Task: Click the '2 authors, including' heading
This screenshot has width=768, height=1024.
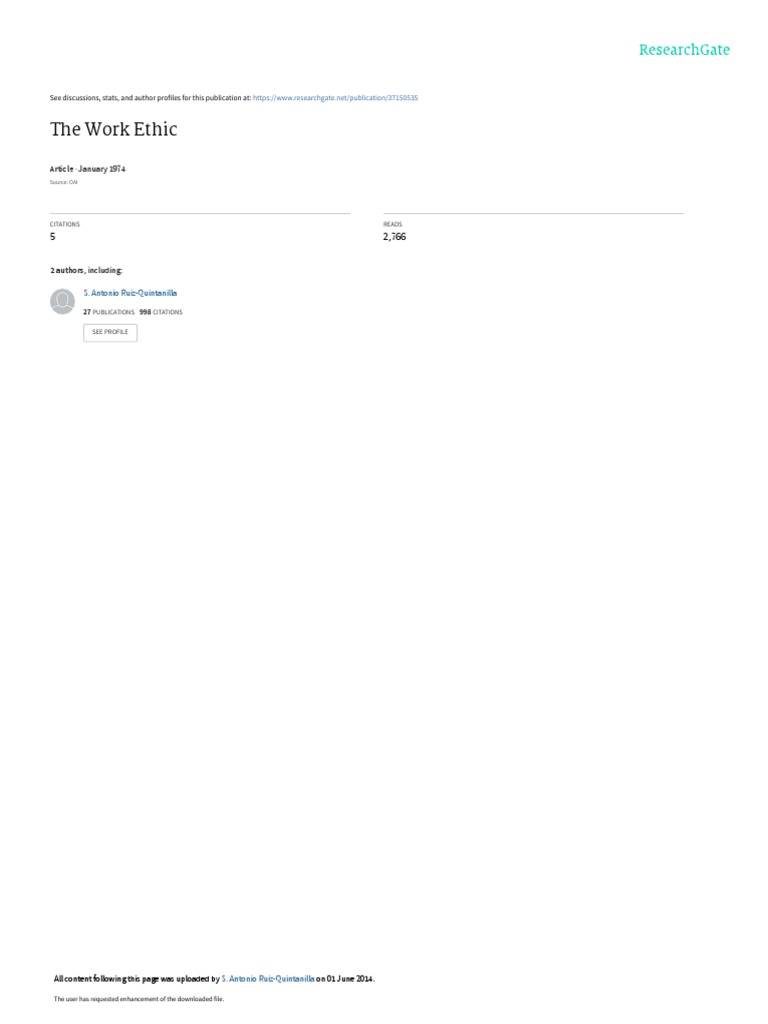Action: coord(86,270)
